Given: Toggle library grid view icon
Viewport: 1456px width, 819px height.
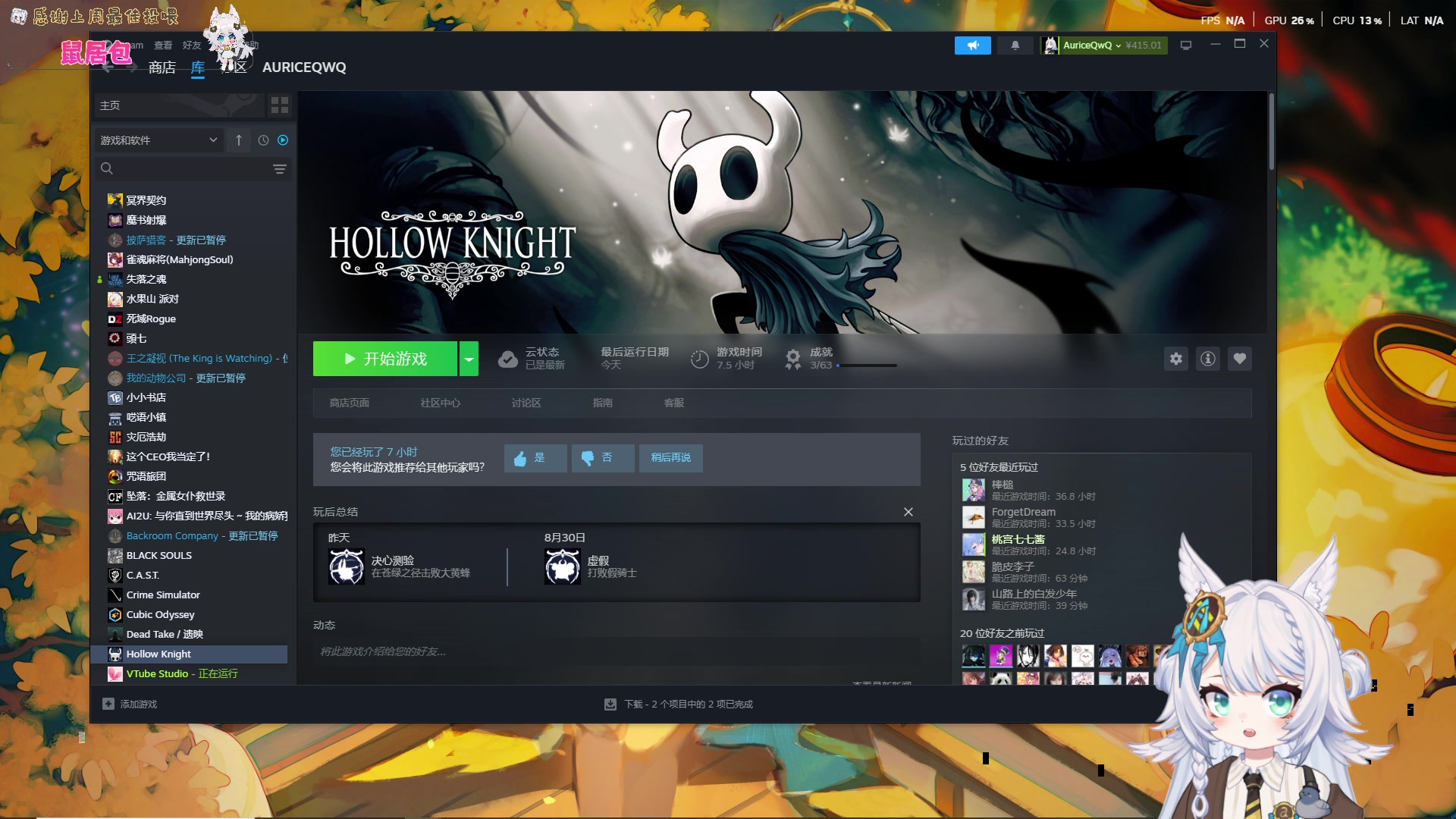Looking at the screenshot, I should pyautogui.click(x=280, y=105).
